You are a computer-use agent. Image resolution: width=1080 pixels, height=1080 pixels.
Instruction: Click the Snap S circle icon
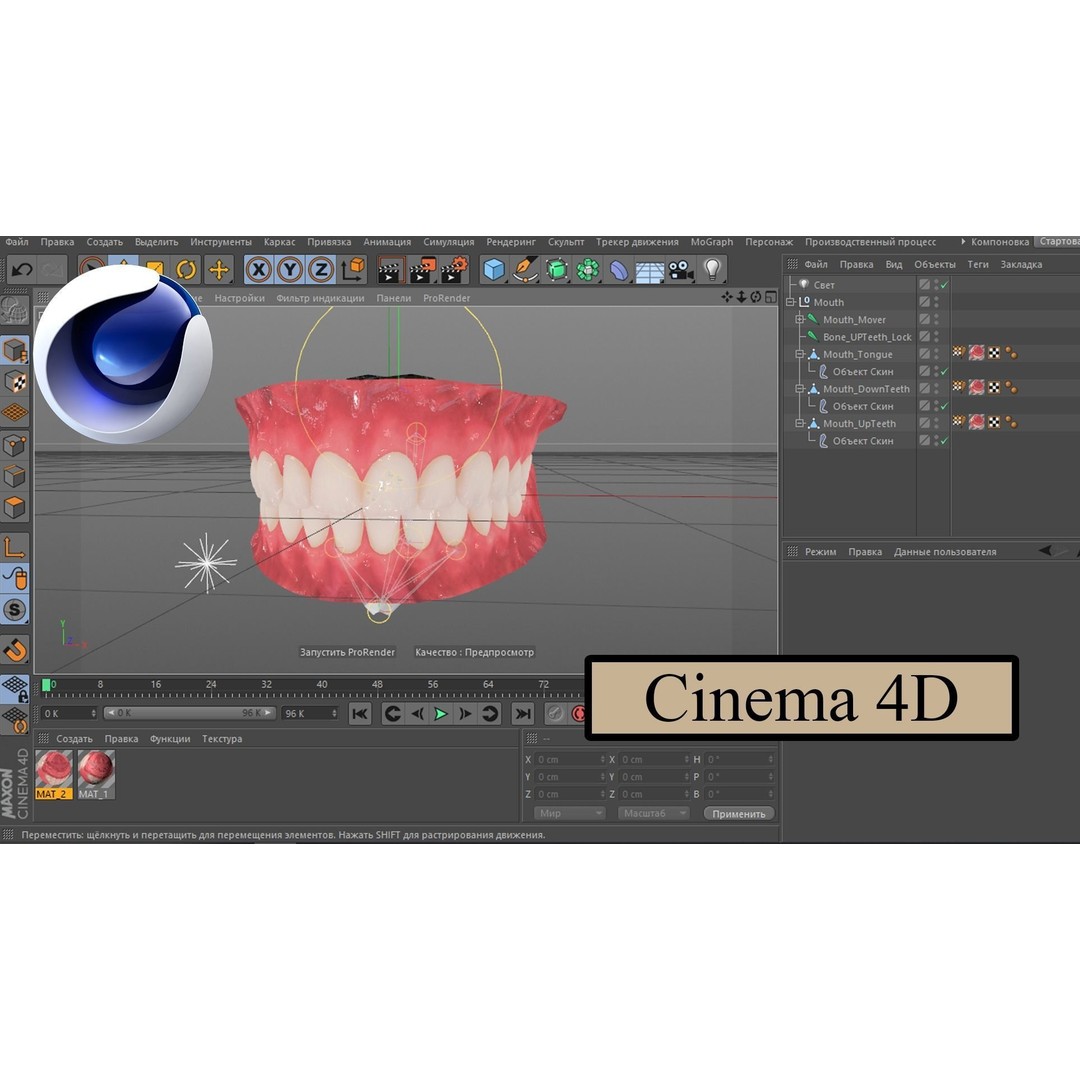tap(14, 610)
